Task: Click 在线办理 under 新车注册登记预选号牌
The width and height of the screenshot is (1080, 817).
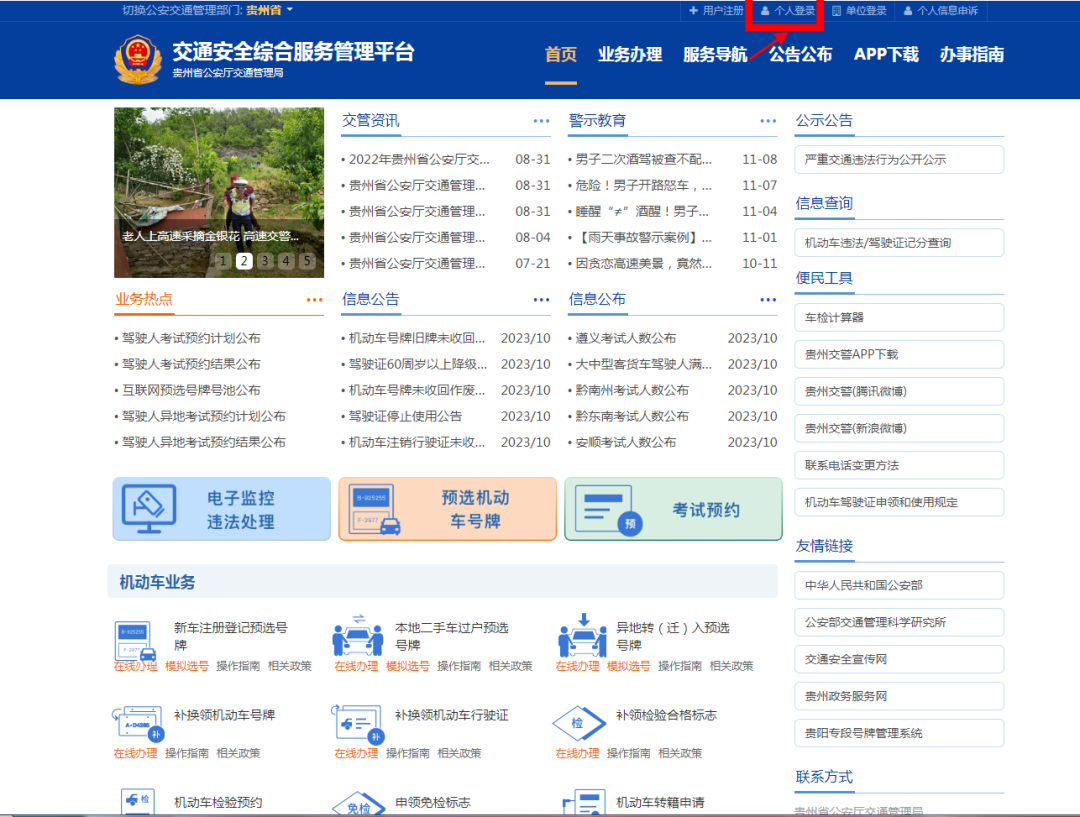Action: click(x=135, y=666)
